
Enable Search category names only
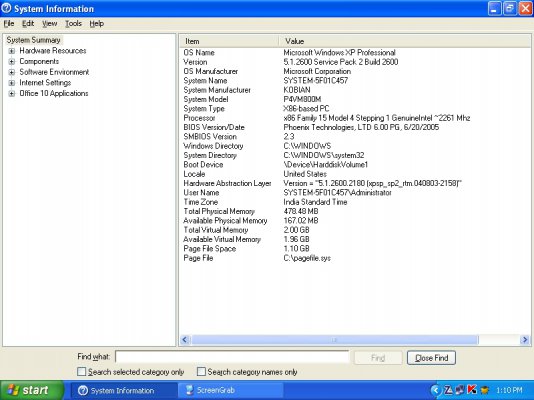coord(201,371)
